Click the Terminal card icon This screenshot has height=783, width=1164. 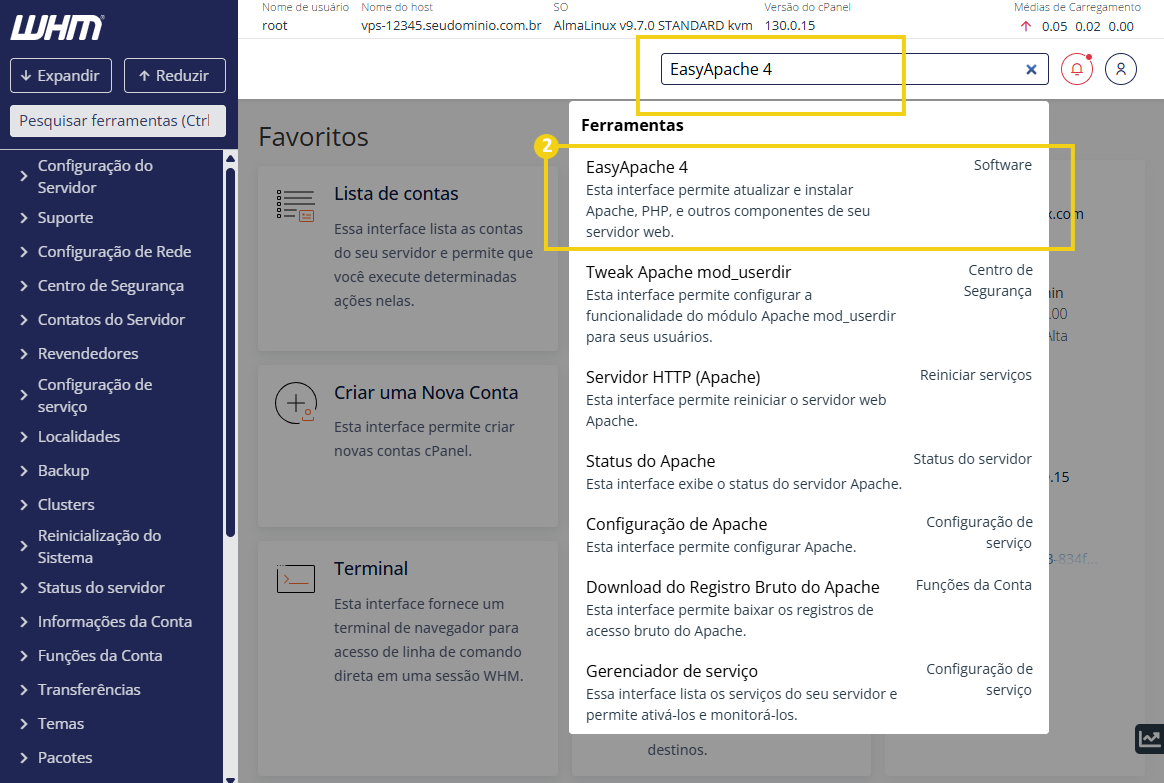296,577
